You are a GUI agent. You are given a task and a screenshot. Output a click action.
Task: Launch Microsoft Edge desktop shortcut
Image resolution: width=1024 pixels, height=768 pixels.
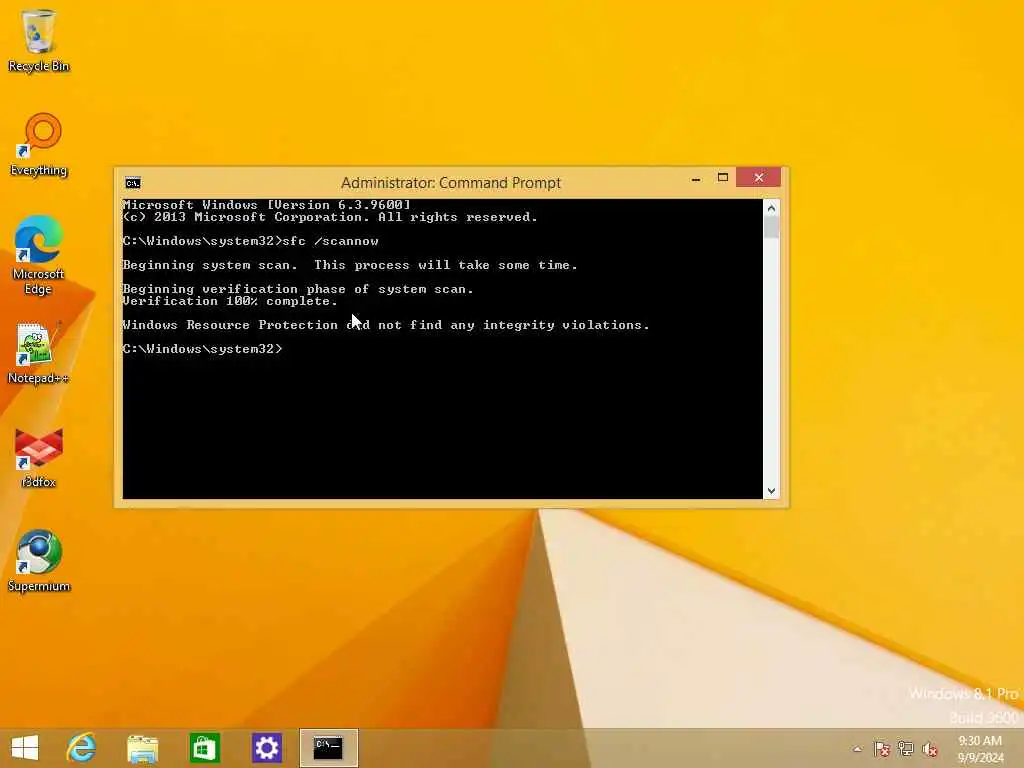[x=39, y=255]
